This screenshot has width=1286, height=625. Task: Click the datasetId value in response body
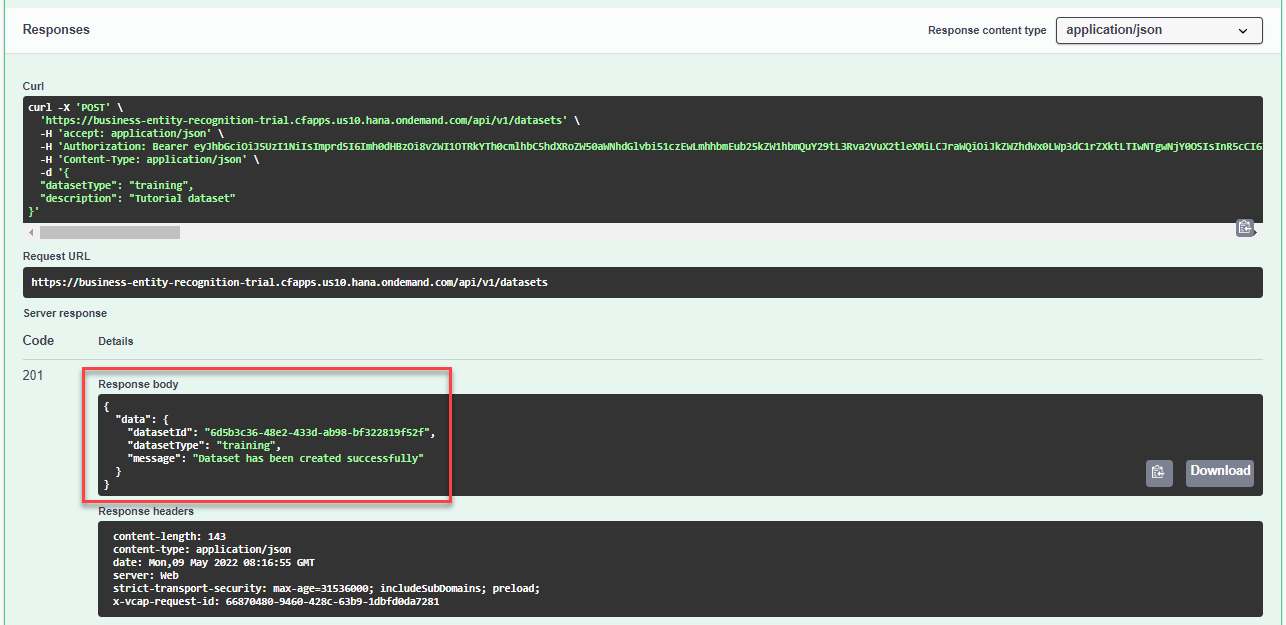(316, 432)
